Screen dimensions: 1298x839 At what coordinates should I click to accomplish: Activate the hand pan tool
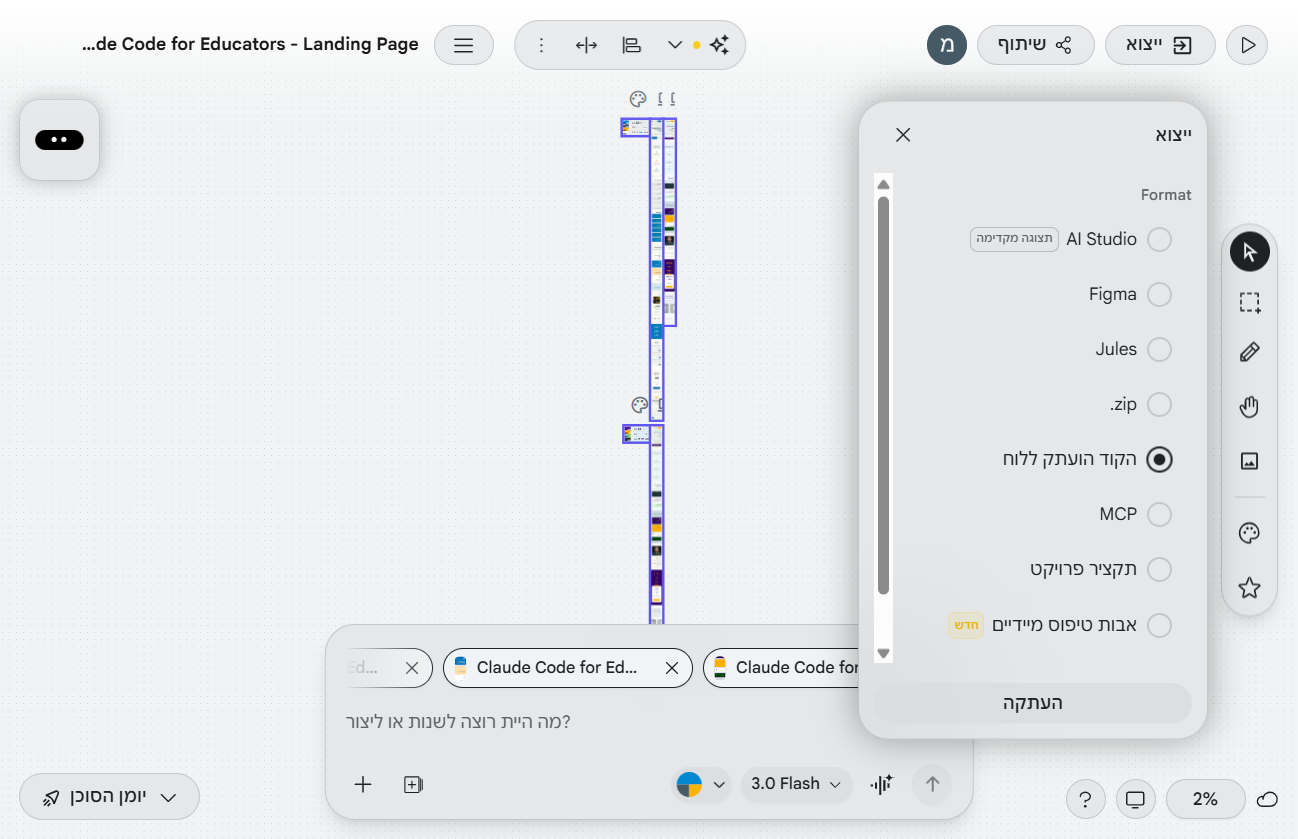(x=1249, y=407)
